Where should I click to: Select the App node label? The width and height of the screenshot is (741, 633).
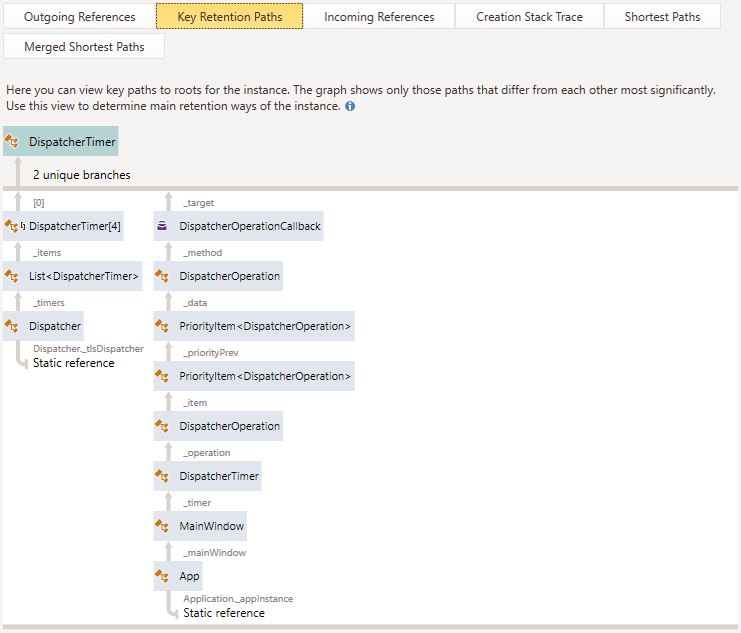coord(189,576)
